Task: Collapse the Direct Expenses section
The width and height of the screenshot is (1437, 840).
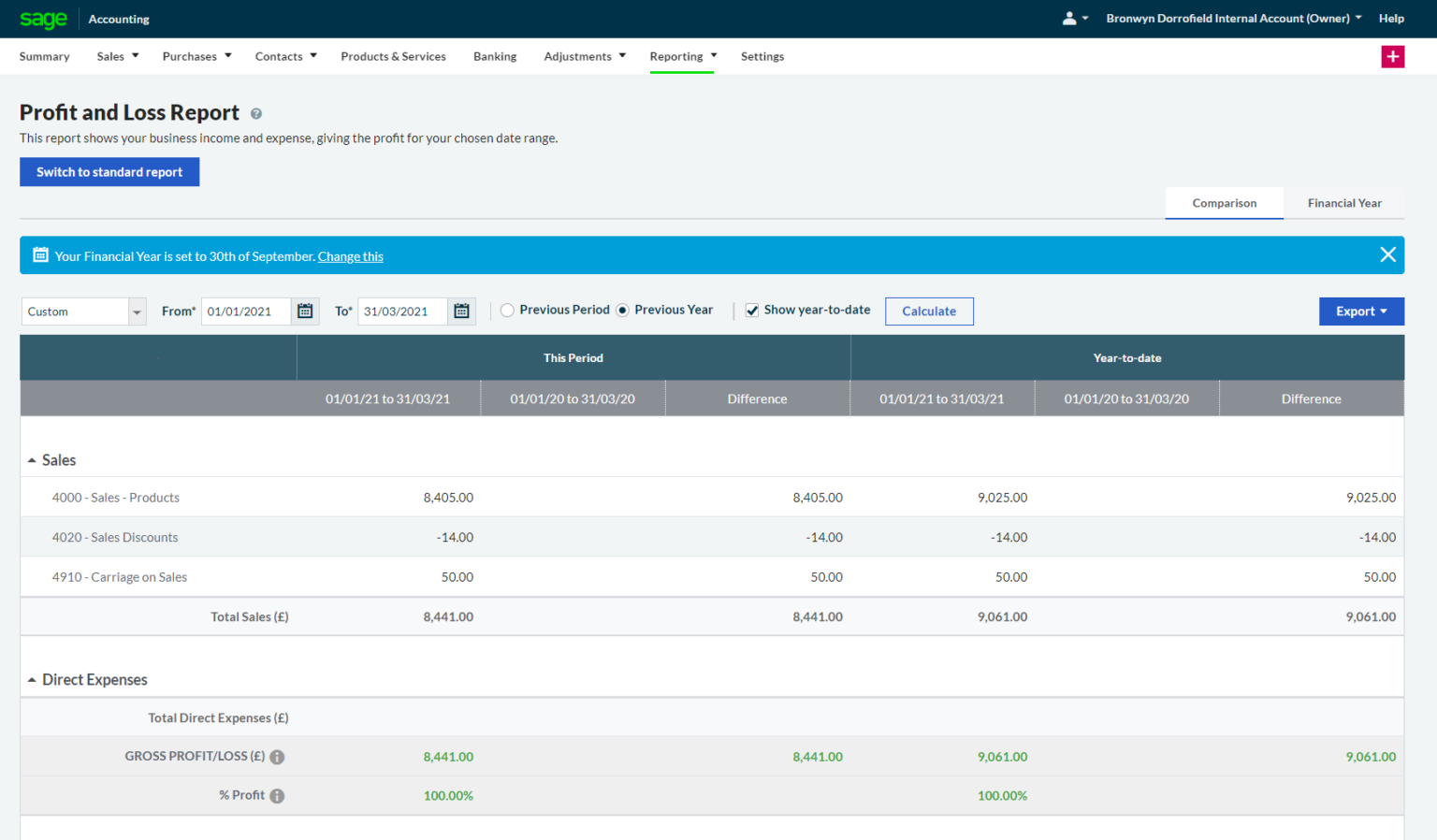Action: coord(33,680)
